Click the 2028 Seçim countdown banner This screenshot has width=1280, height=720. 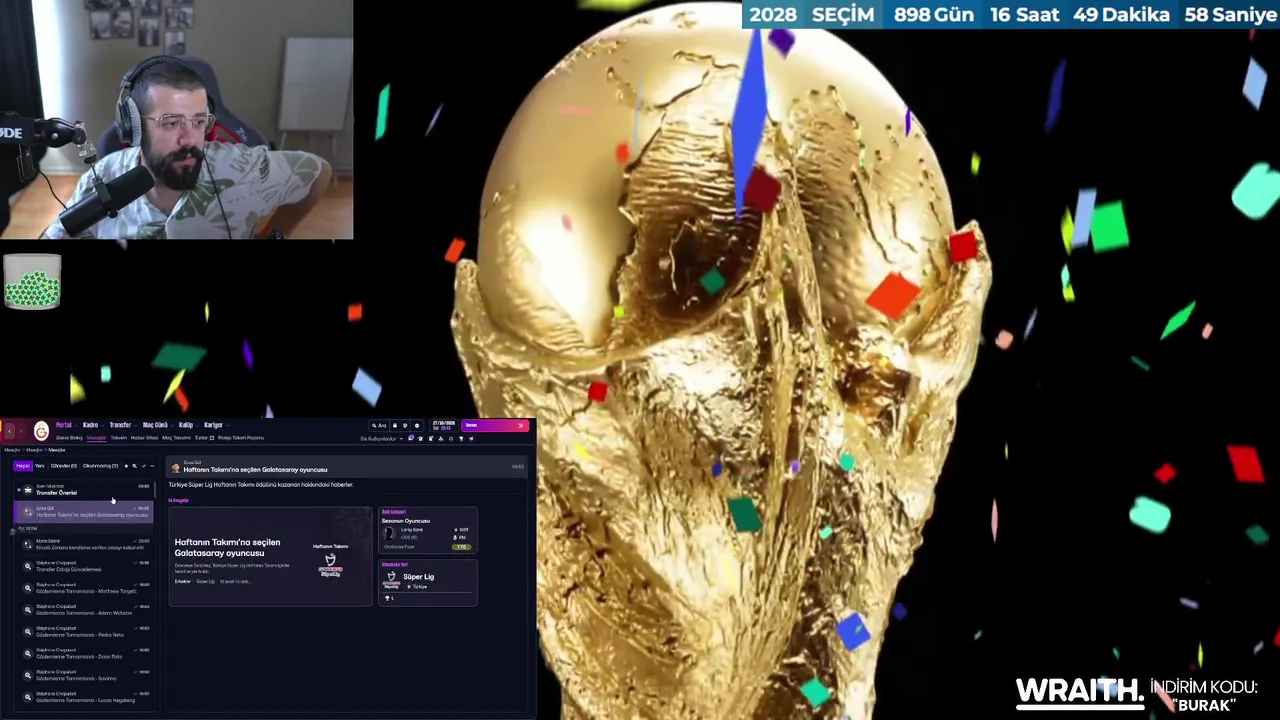pyautogui.click(x=1011, y=14)
